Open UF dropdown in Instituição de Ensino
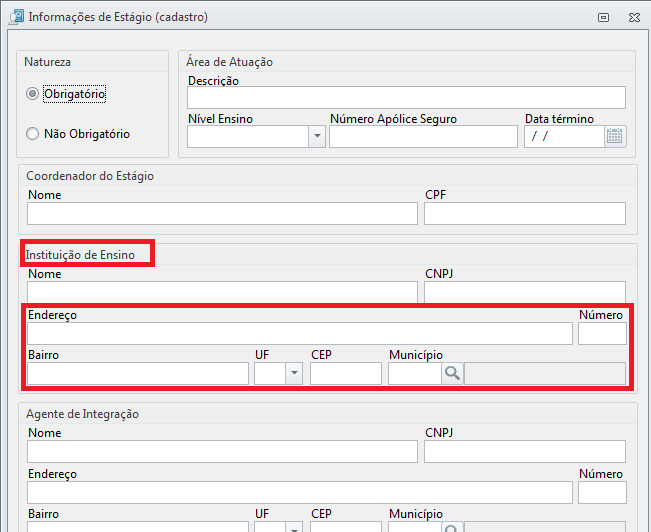This screenshot has height=532, width=651. tap(294, 373)
